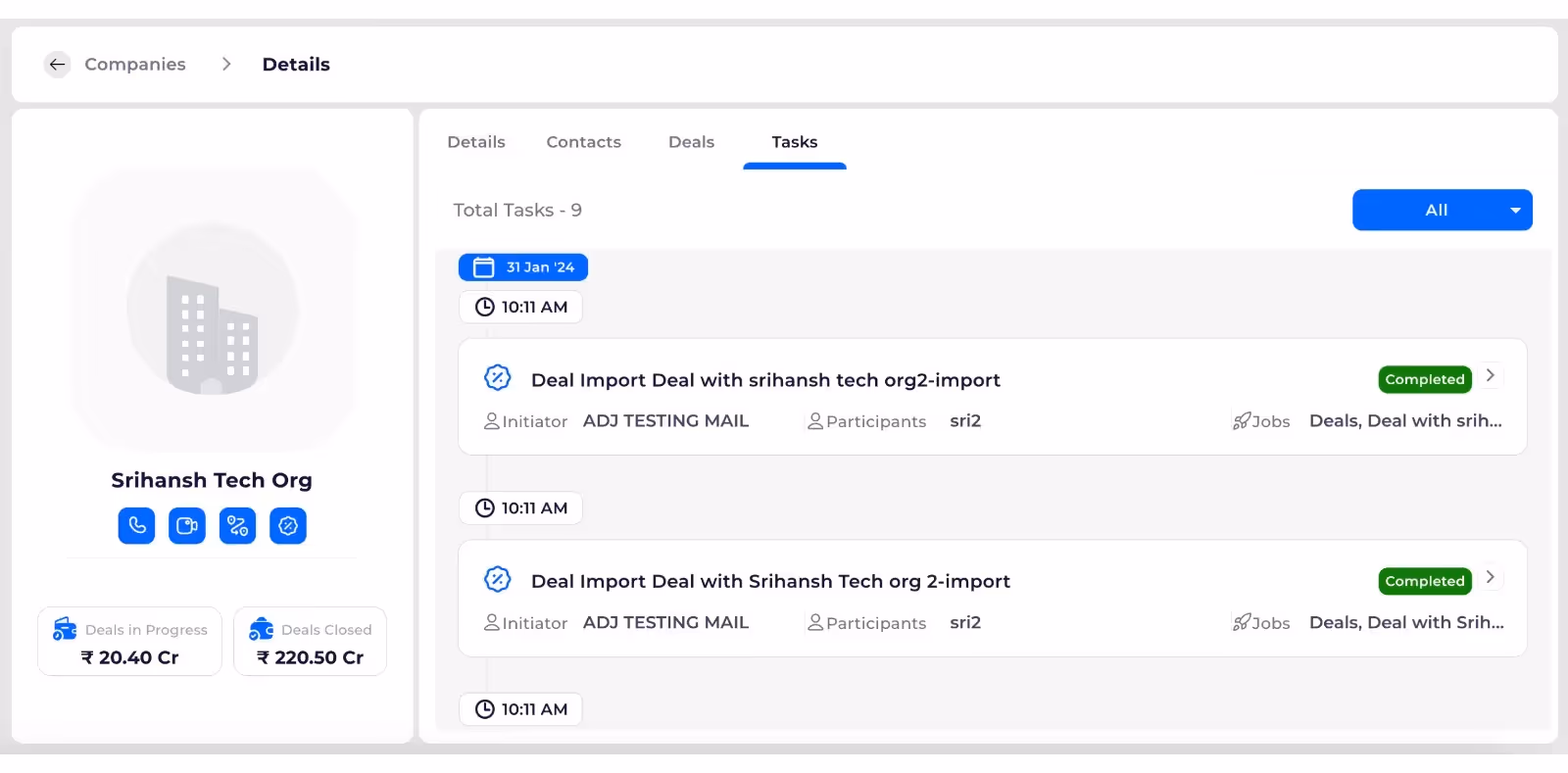Click the video call icon under company name
The width and height of the screenshot is (1568, 773).
point(187,526)
